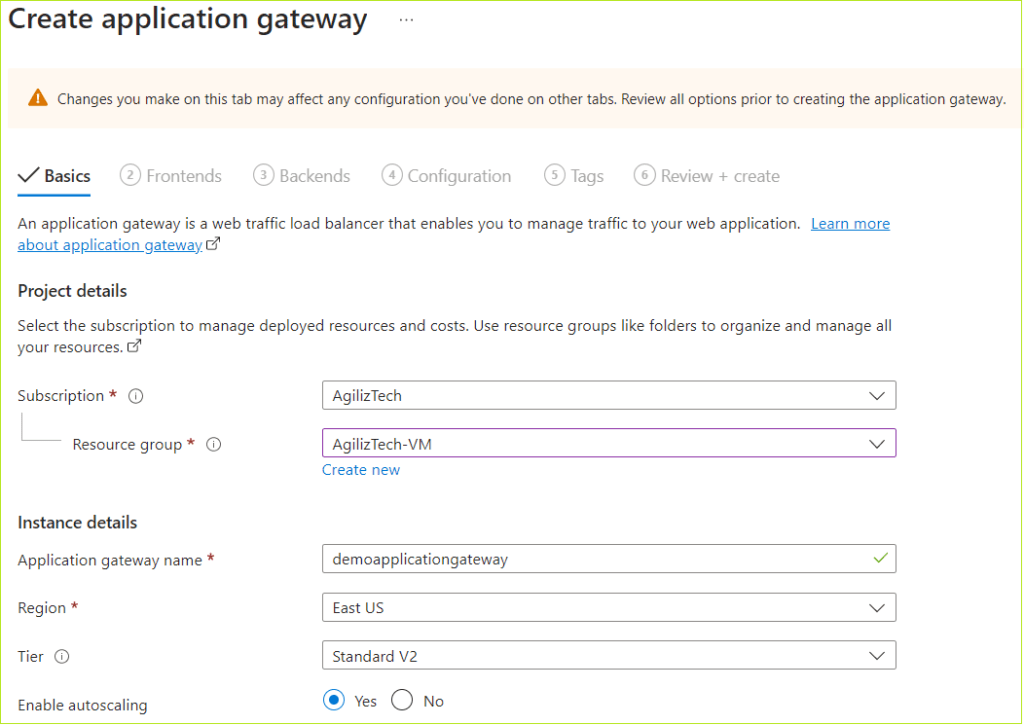Viewport: 1024px width, 725px height.
Task: Open the Subscription dropdown
Action: tap(878, 395)
